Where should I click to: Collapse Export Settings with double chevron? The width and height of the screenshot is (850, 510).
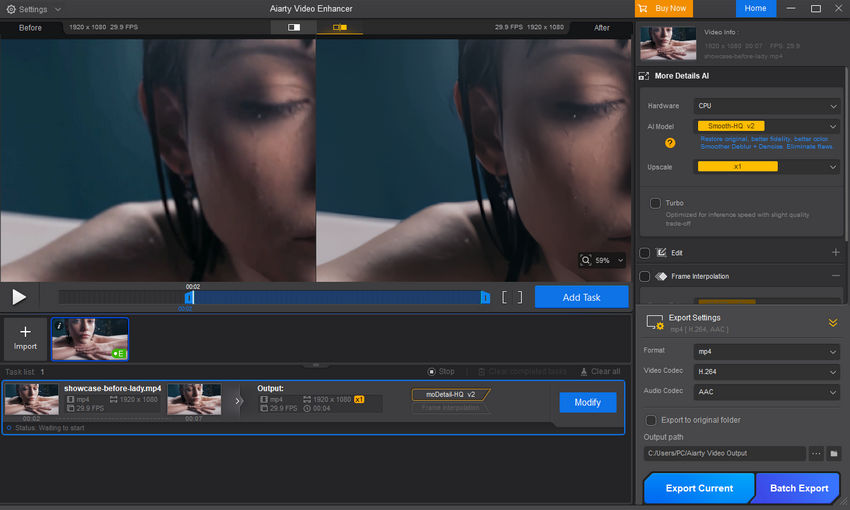[x=833, y=322]
